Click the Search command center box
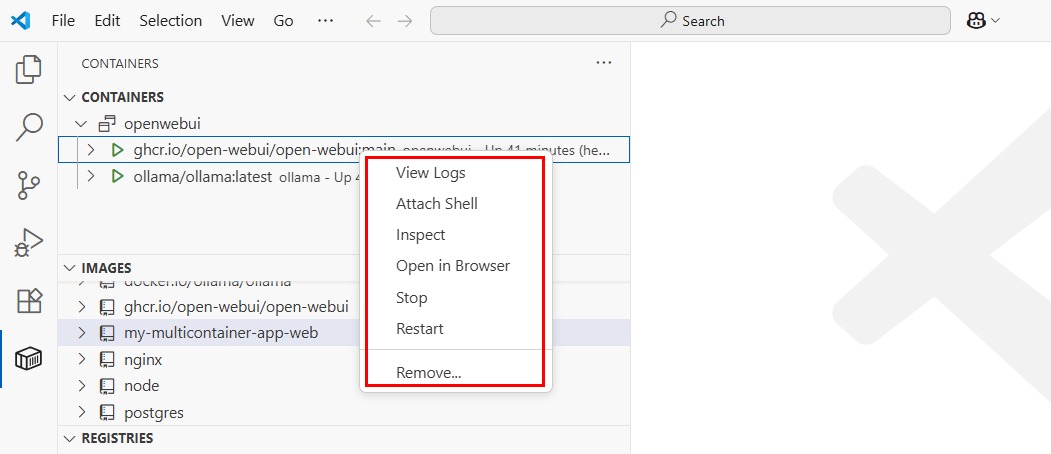 (690, 20)
